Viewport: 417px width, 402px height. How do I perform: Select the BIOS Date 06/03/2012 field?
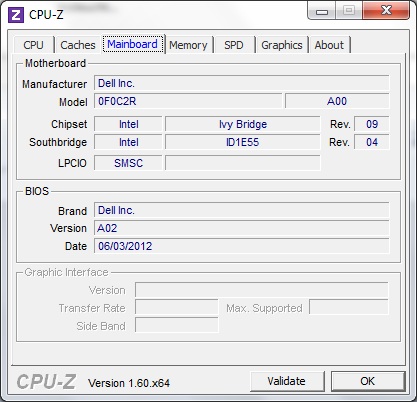point(242,246)
